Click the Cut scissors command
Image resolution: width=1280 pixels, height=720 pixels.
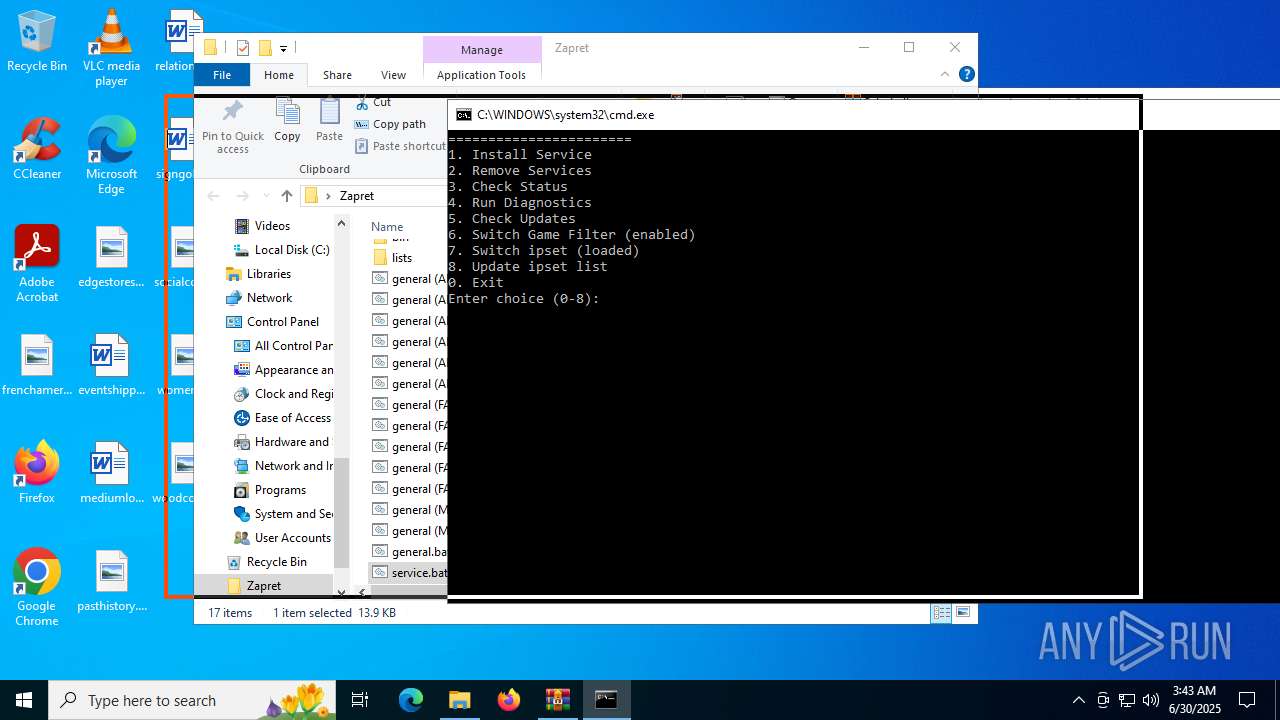[374, 102]
